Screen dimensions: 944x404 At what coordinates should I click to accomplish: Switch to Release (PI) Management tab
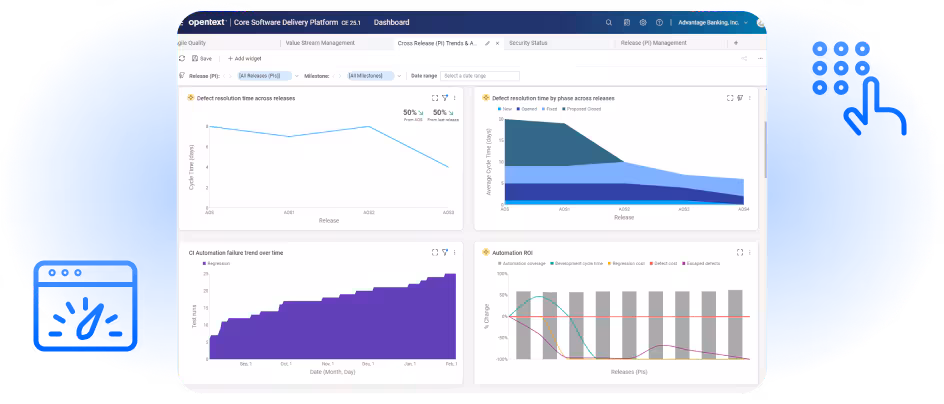tap(653, 43)
